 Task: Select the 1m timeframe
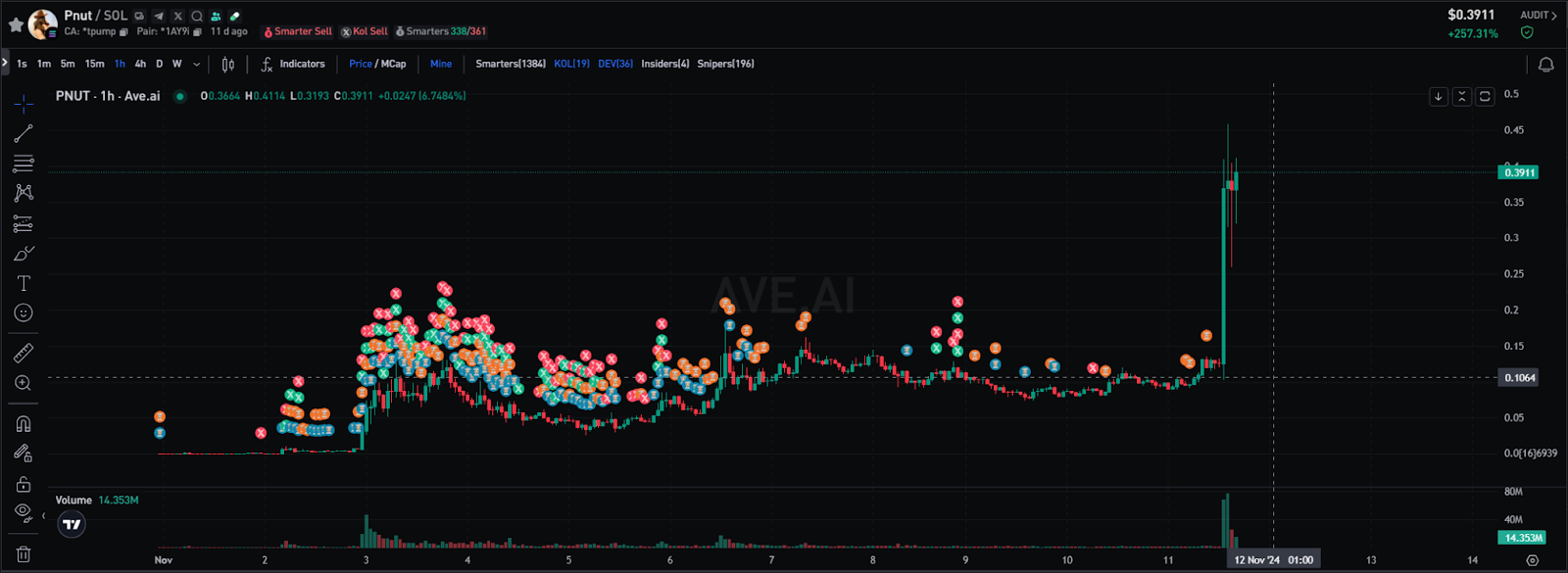(44, 64)
